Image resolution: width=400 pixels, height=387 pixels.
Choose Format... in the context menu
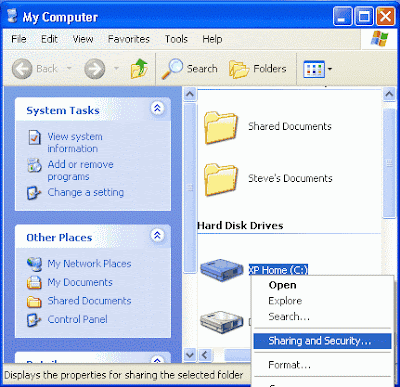(322, 365)
